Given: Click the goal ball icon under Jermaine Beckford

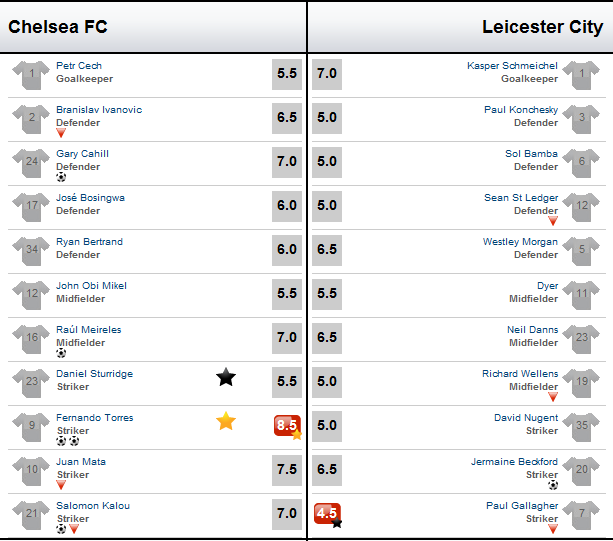Looking at the screenshot, I should point(553,485).
